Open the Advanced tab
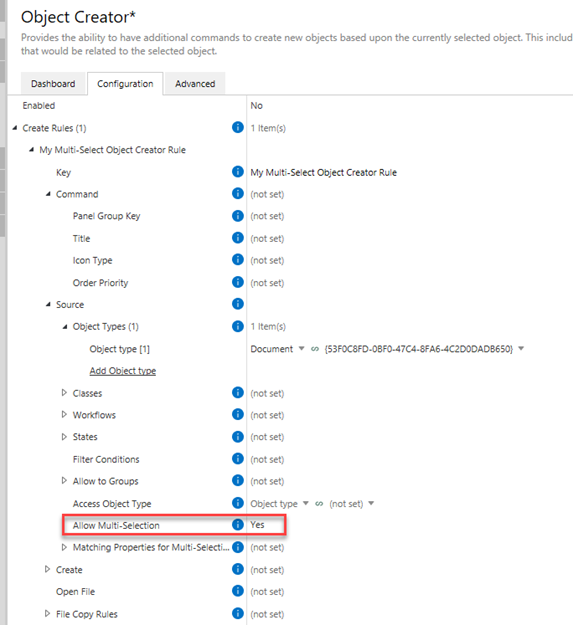This screenshot has height=625, width=573. pyautogui.click(x=195, y=84)
